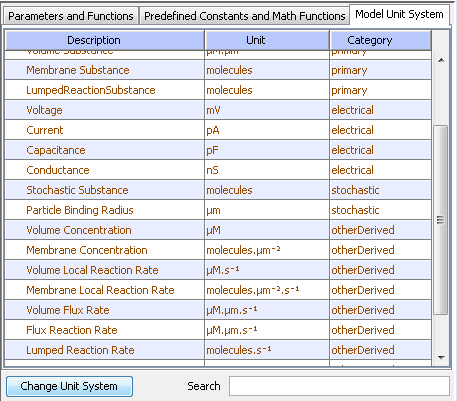Viewport: 457px width, 401px height.
Task: Click the vertical scrollbar thumb
Action: click(441, 220)
